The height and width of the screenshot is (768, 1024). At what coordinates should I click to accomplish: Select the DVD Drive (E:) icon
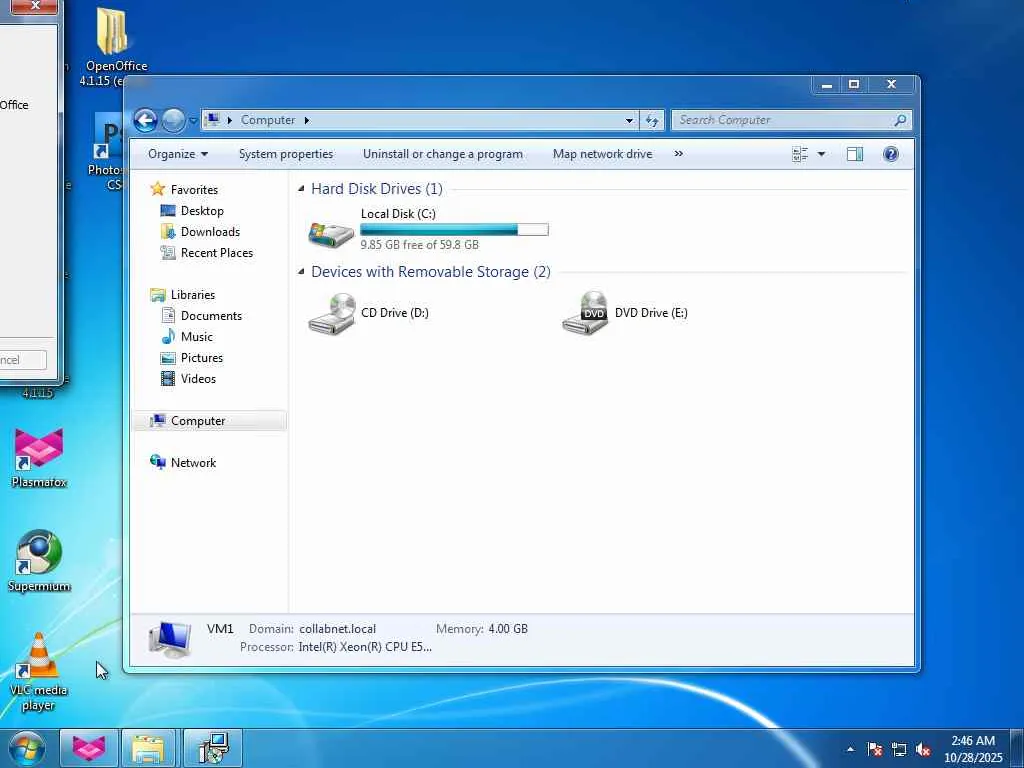click(585, 313)
